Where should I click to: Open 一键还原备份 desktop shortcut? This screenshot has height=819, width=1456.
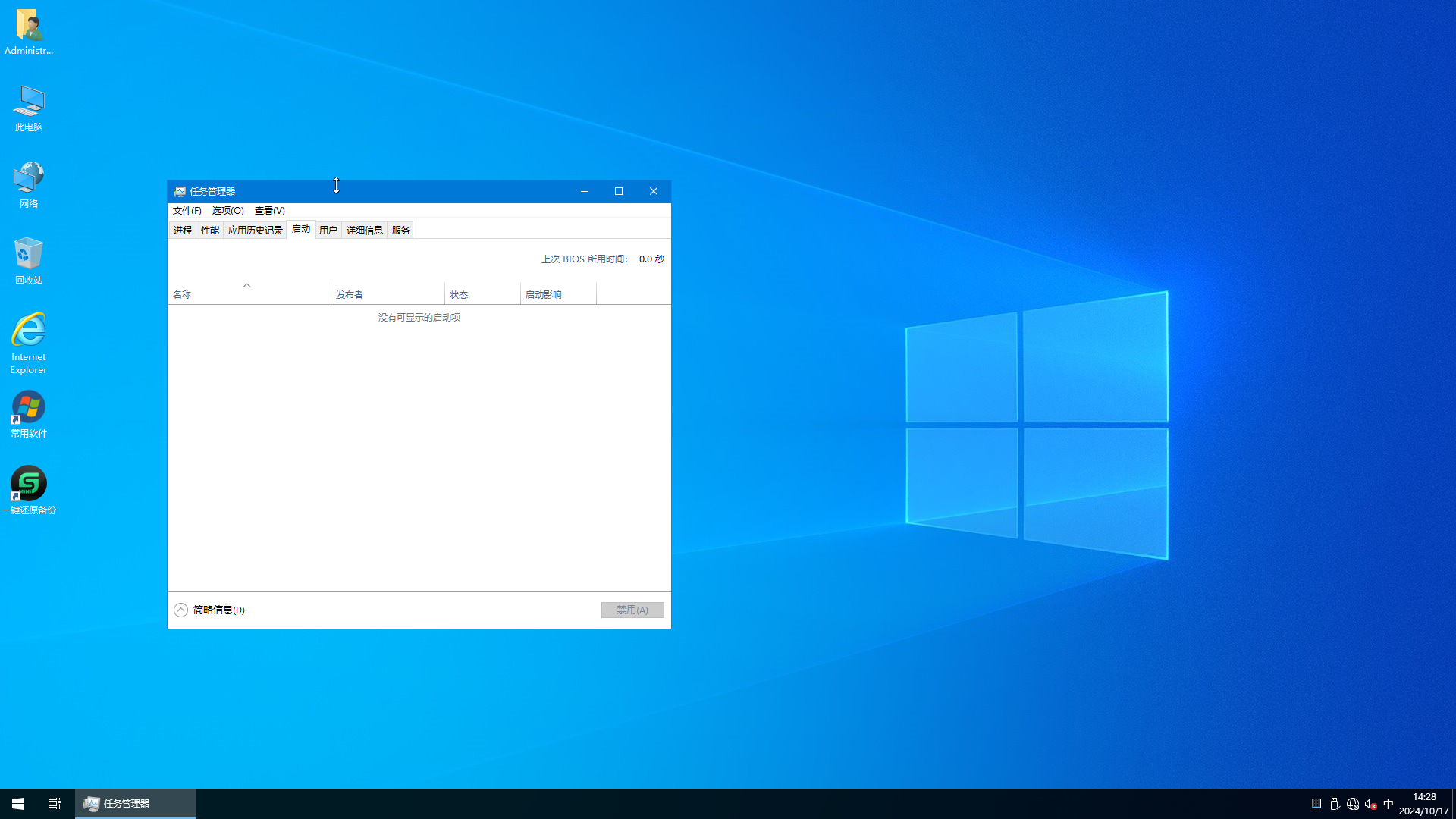(x=29, y=491)
